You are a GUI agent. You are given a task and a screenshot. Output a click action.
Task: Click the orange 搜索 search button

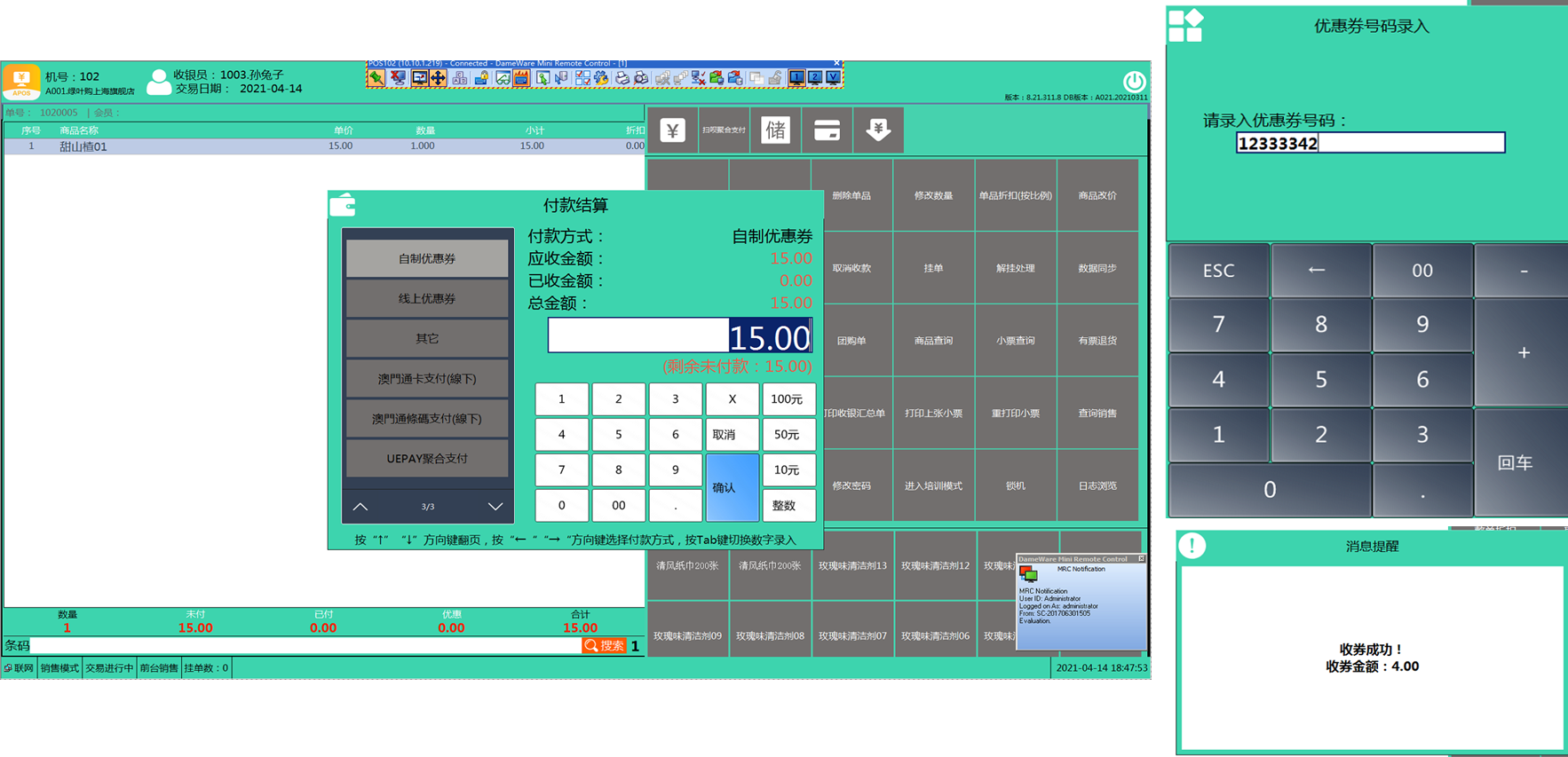click(x=605, y=645)
